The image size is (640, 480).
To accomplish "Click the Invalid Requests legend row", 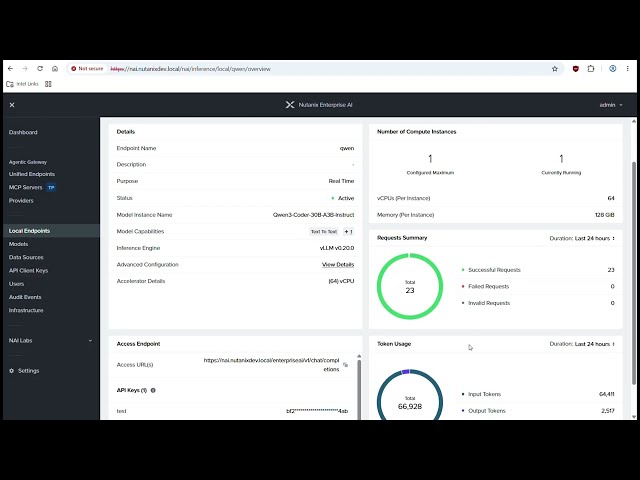I will 538,303.
